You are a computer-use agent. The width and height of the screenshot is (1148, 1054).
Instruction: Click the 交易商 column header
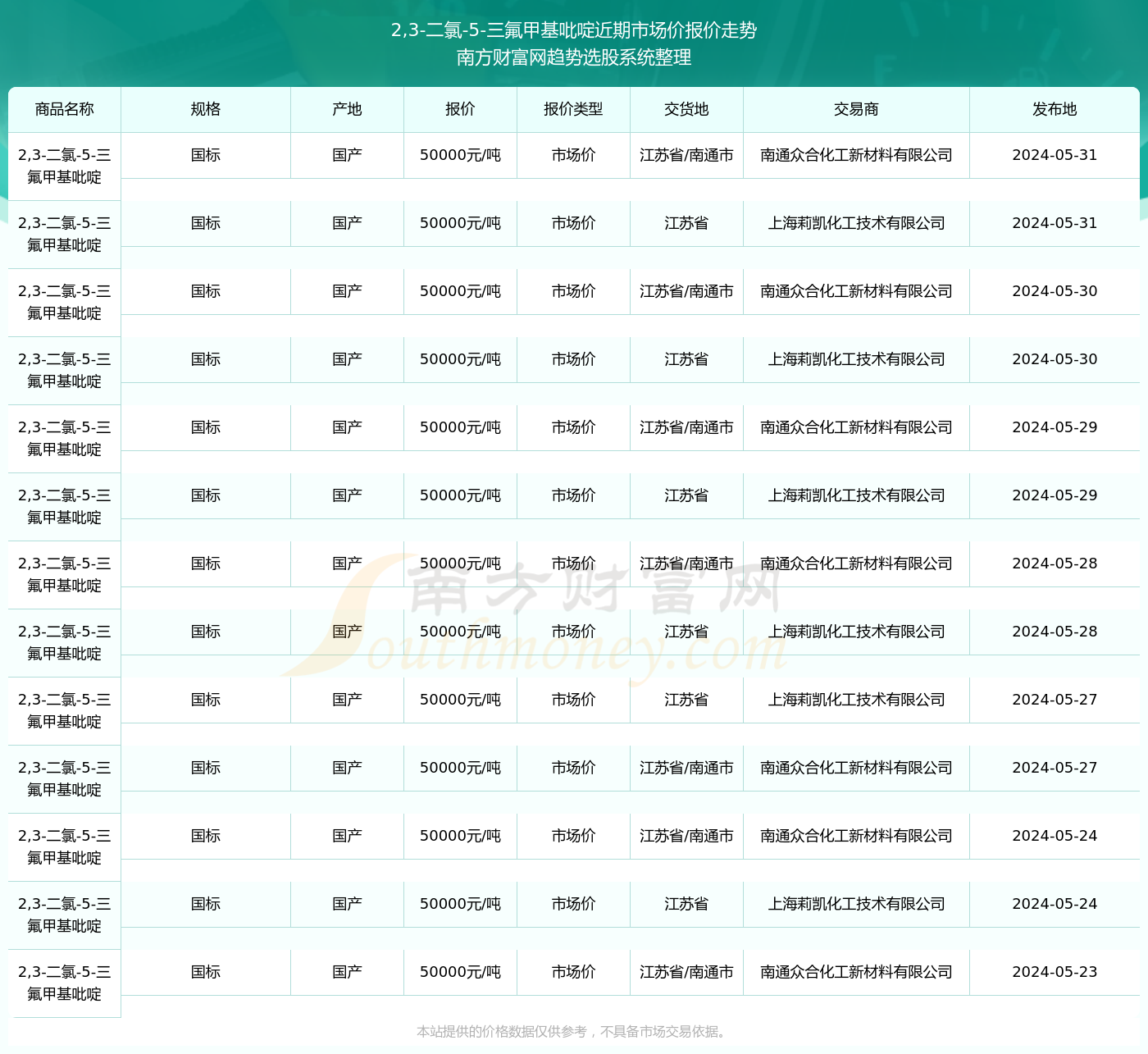click(856, 109)
